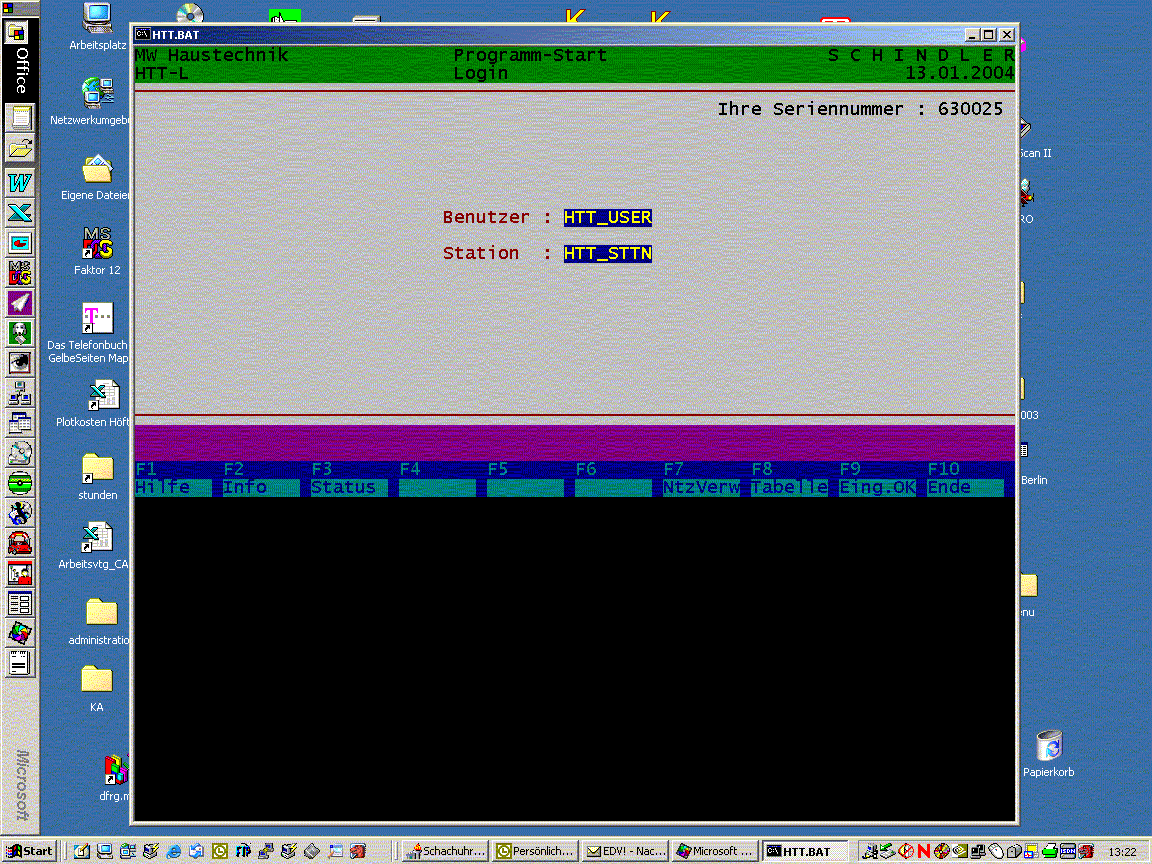The height and width of the screenshot is (864, 1152).
Task: Select the F2 Info function label
Action: [260, 487]
